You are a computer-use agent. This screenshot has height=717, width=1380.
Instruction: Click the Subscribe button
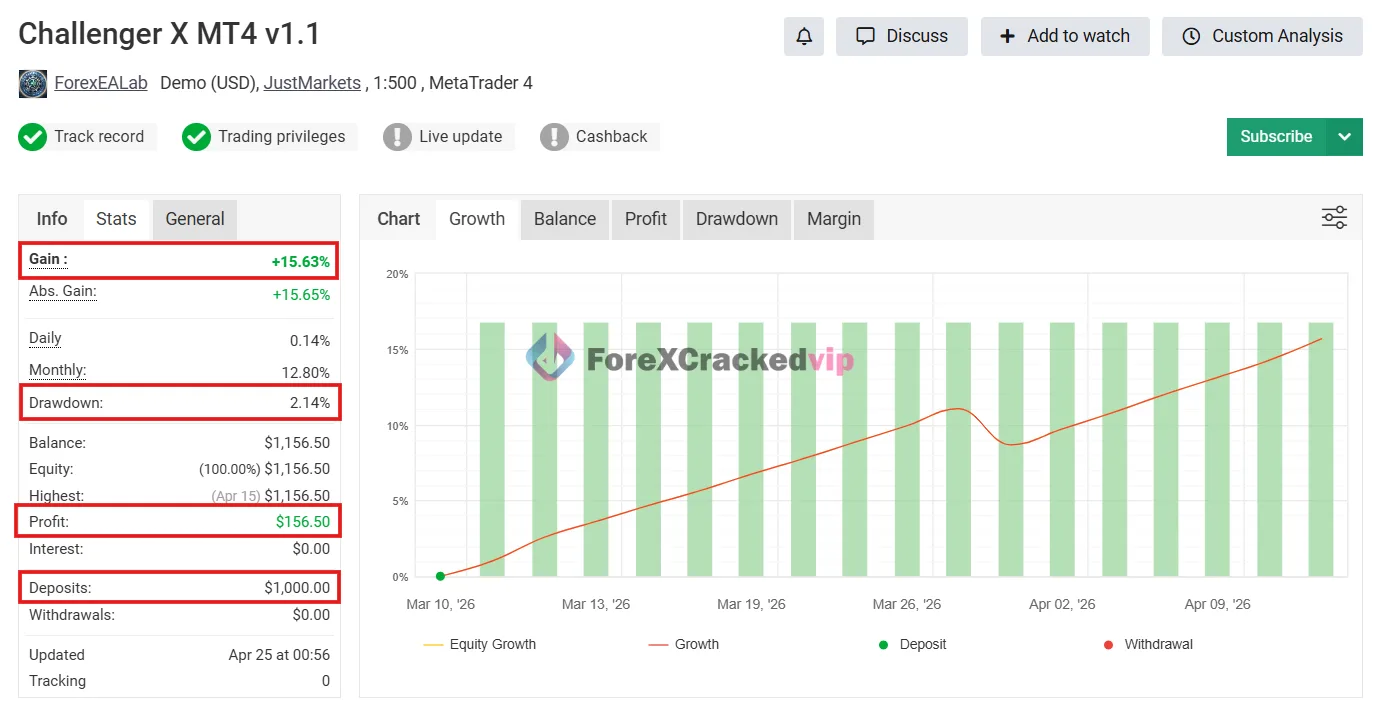pyautogui.click(x=1276, y=137)
